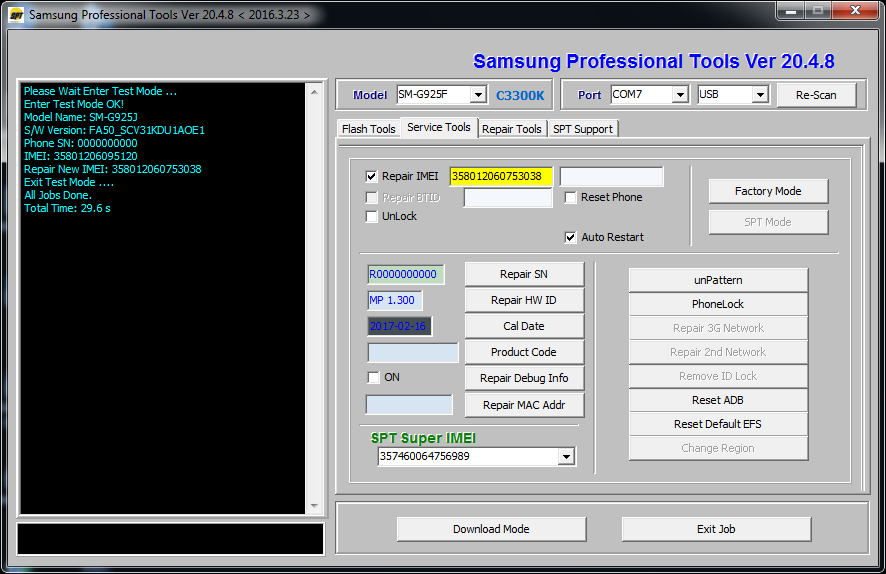
Task: Click the empty MAC address field
Action: 409,405
